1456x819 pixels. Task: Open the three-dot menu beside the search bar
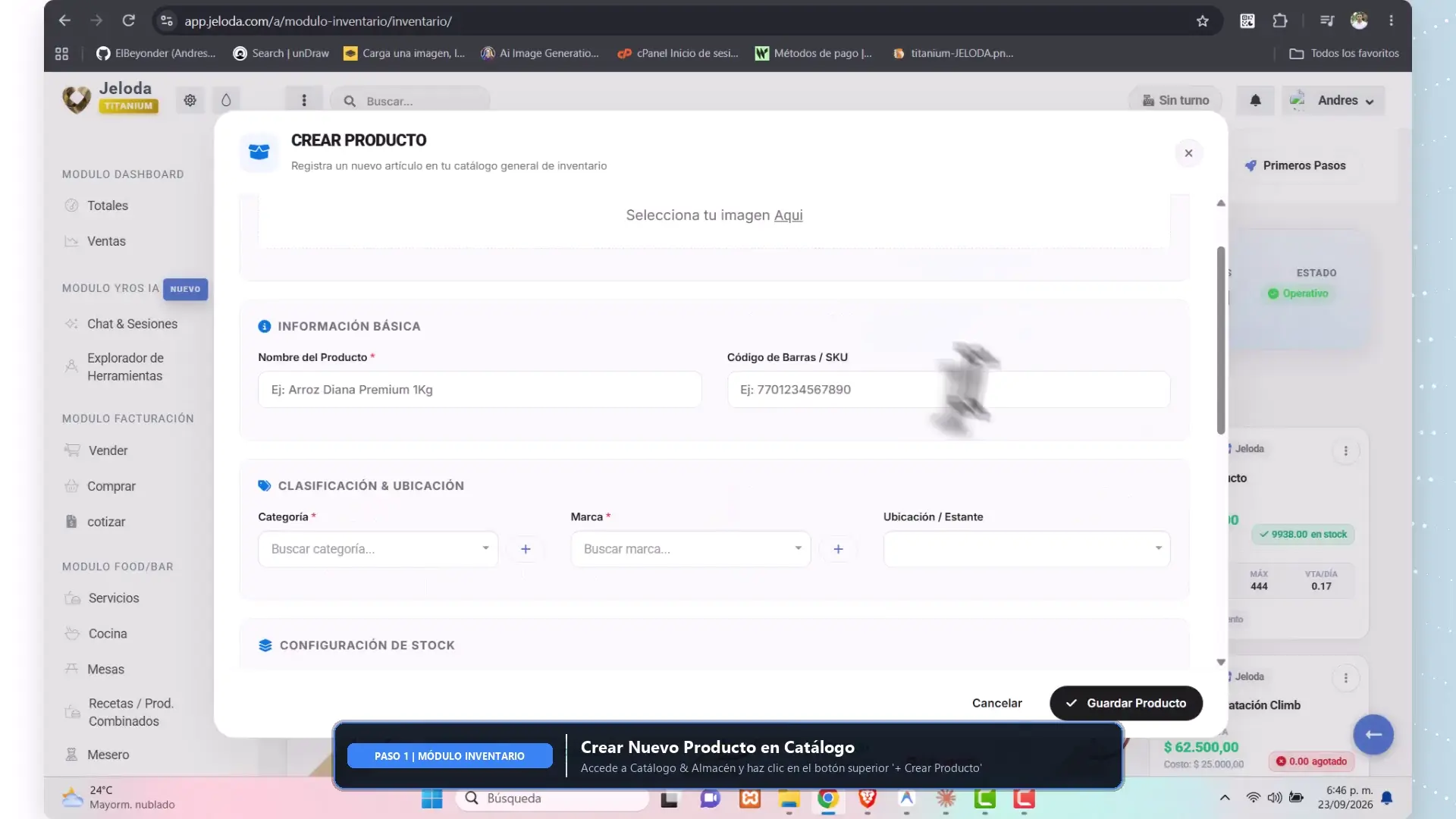click(304, 100)
